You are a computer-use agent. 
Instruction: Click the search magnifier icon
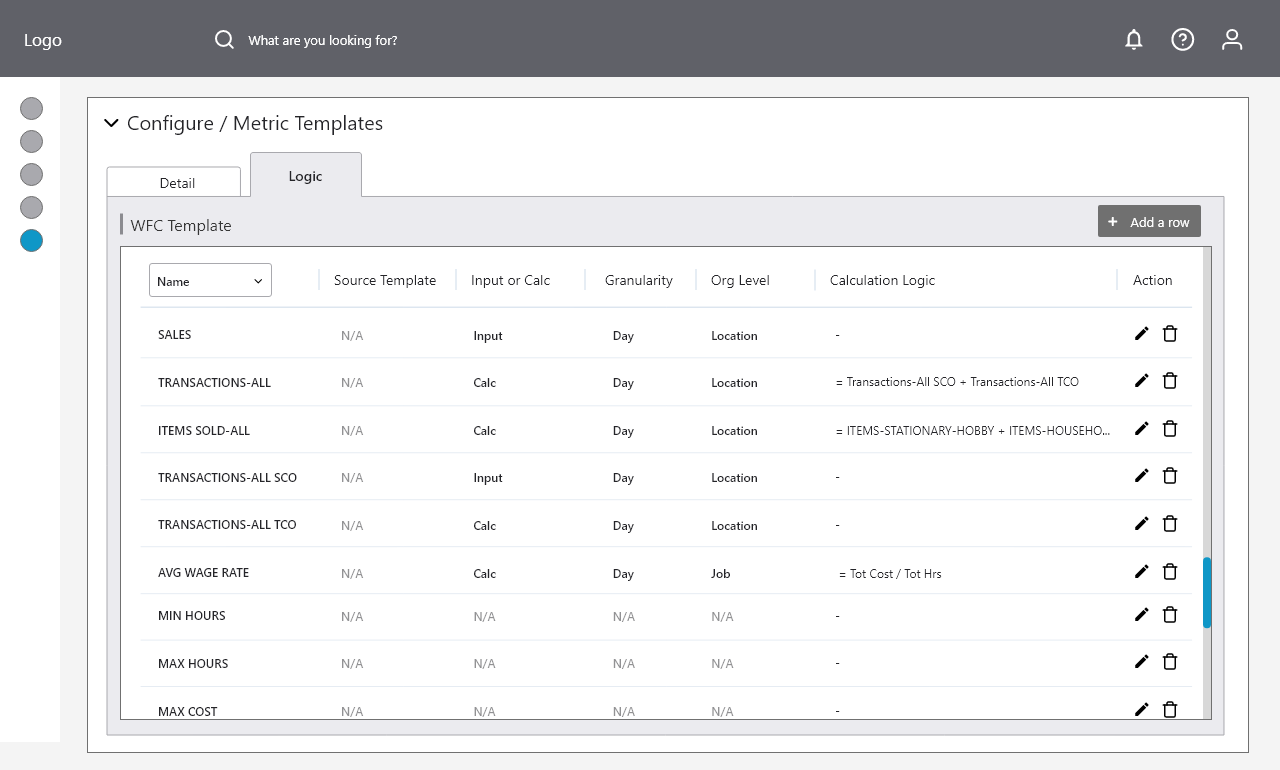pyautogui.click(x=225, y=40)
